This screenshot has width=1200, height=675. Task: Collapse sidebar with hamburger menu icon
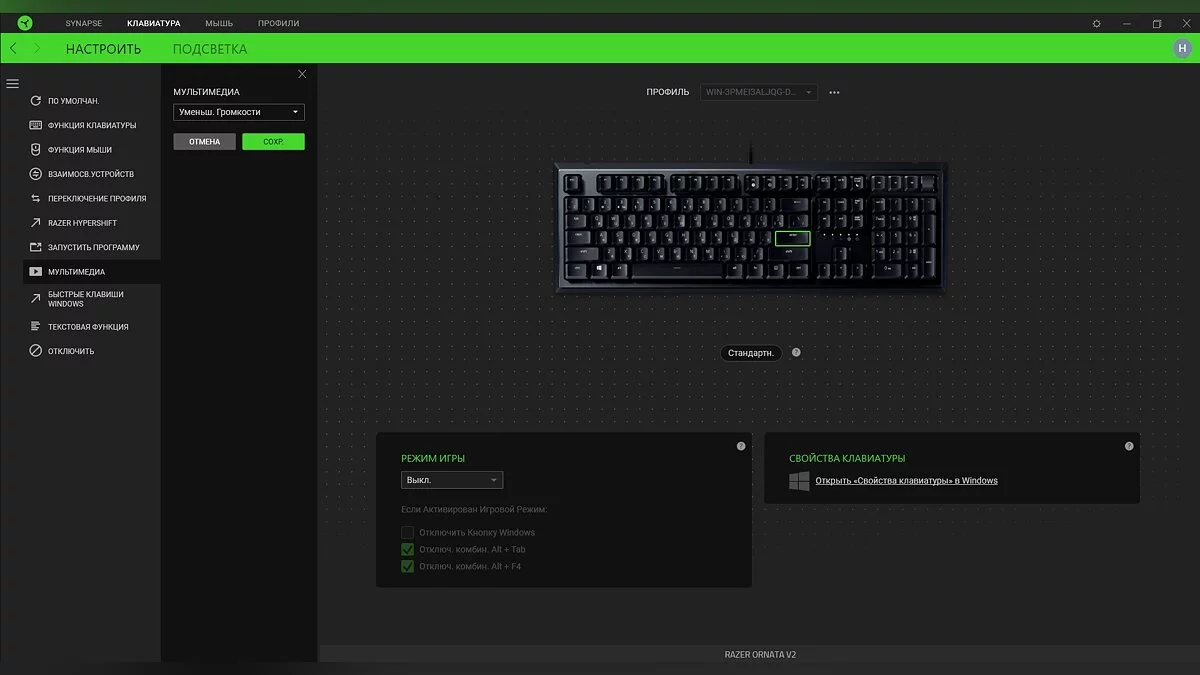click(x=12, y=84)
